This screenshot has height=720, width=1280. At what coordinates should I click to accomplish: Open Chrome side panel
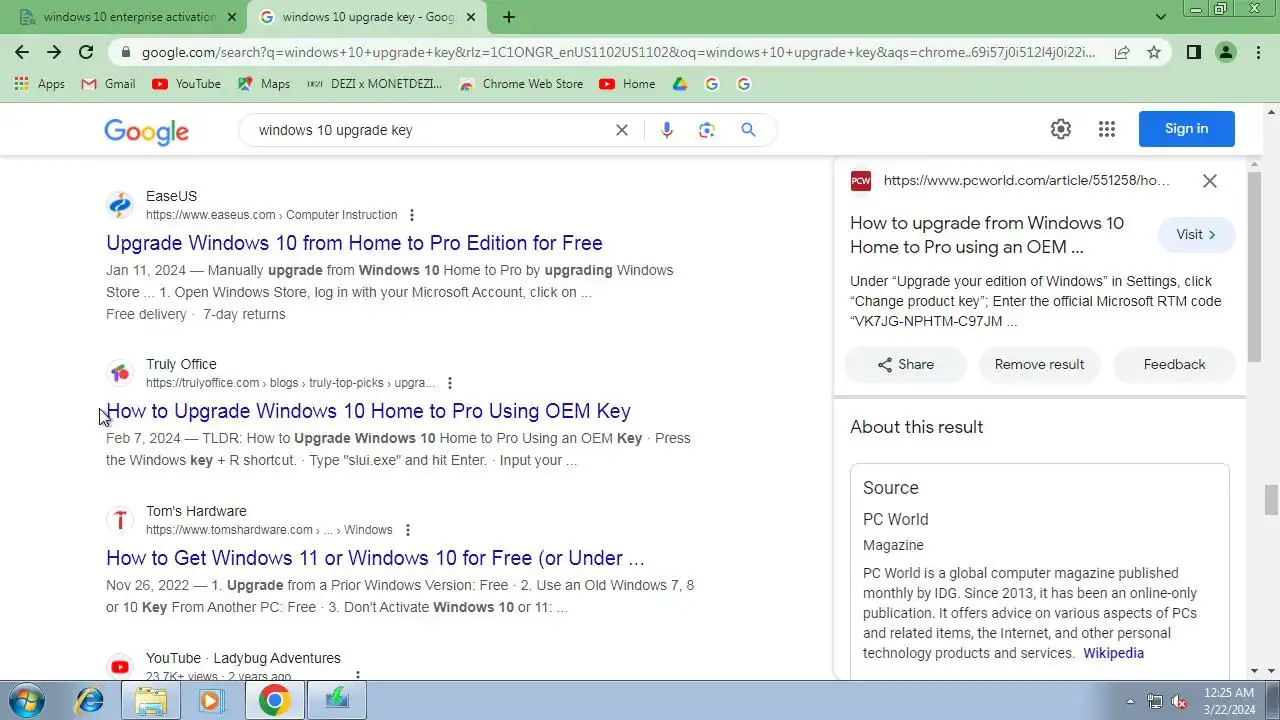[1194, 52]
